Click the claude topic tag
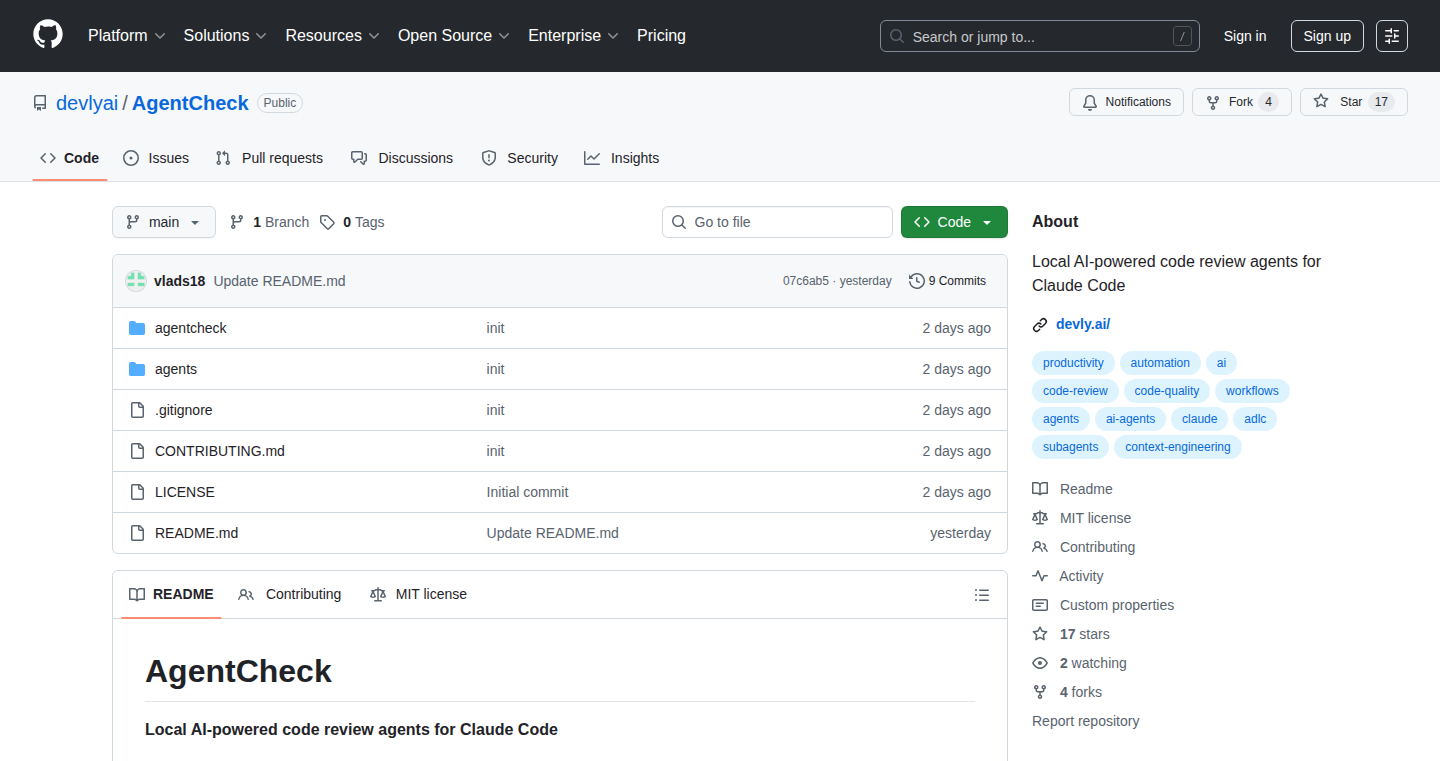The height and width of the screenshot is (761, 1440). click(1199, 419)
